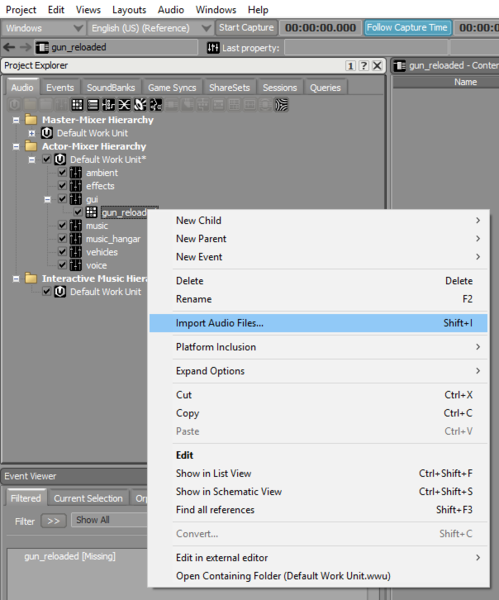Create a new Sound SFX from toolbar
Screen dimensions: 499x600
tap(140, 104)
